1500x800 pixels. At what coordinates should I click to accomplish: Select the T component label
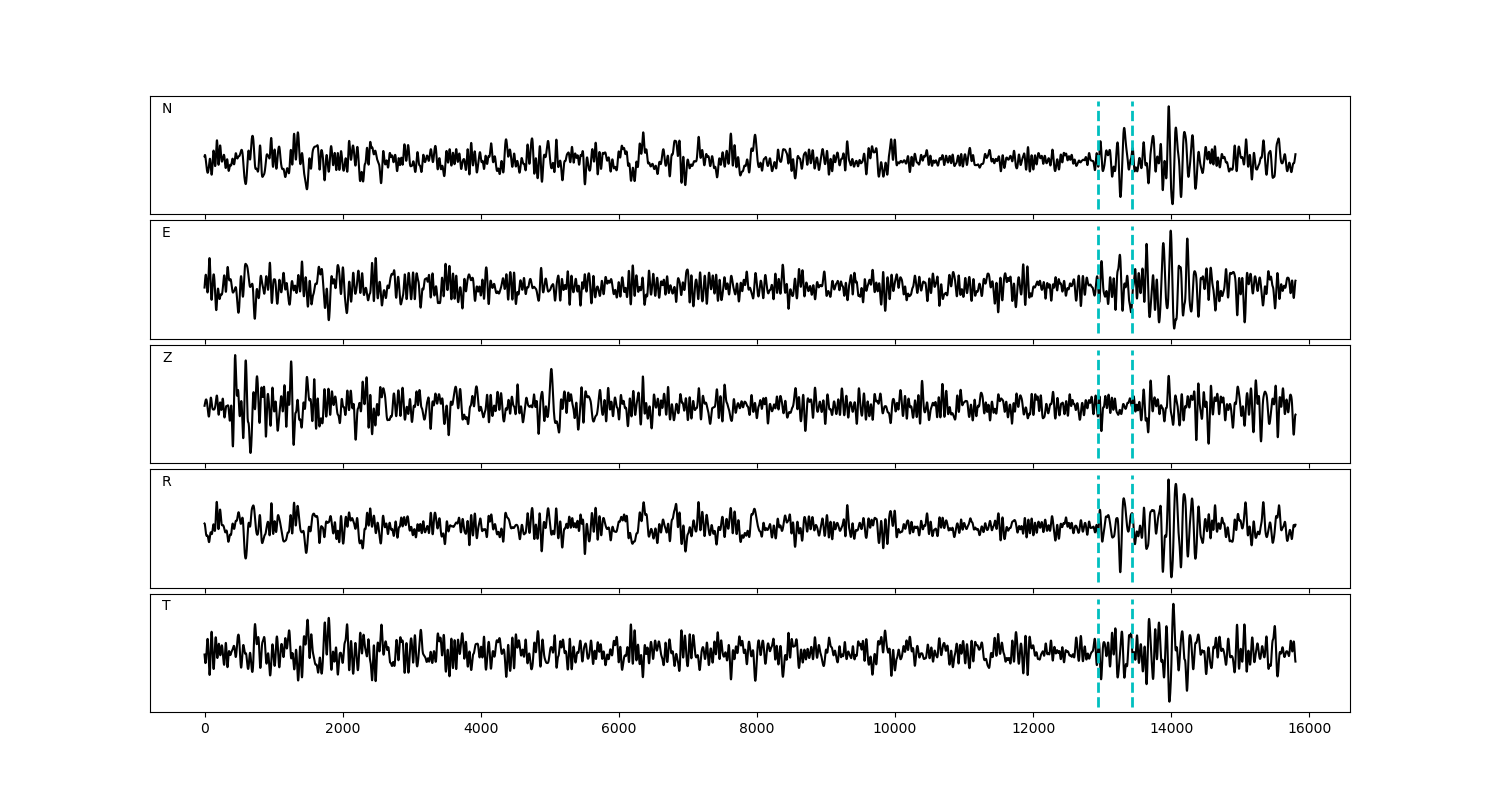click(x=166, y=606)
